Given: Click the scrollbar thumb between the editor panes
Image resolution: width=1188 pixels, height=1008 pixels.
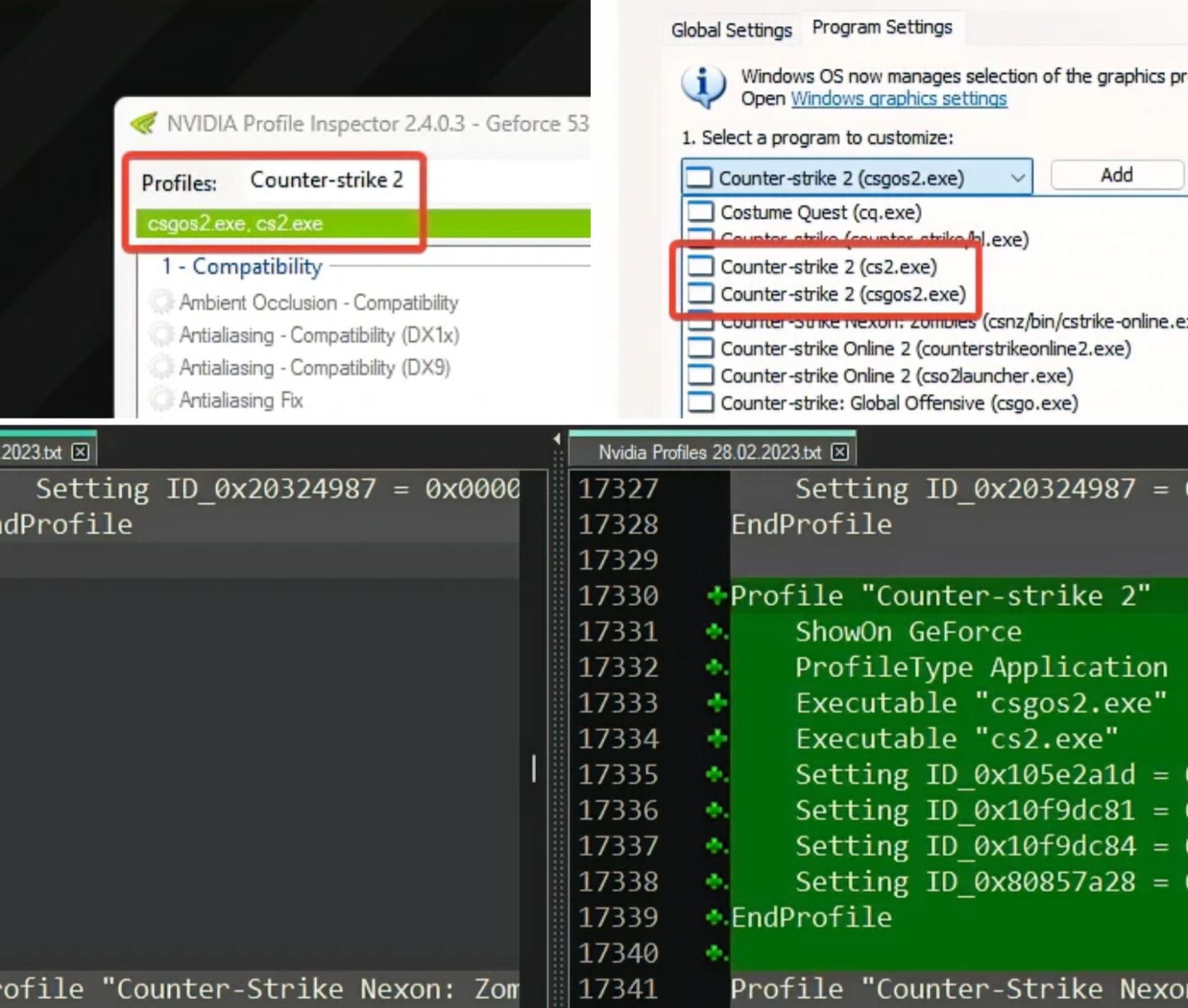Looking at the screenshot, I should 534,768.
